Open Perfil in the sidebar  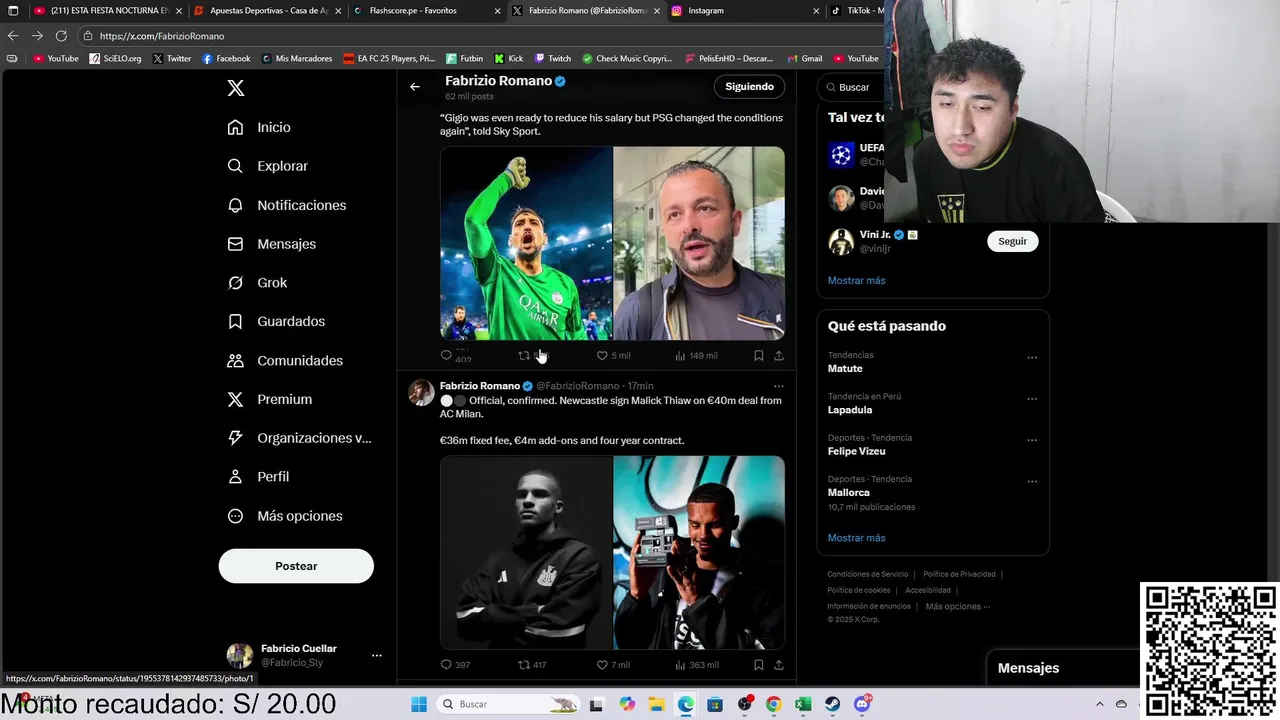[x=259, y=477]
